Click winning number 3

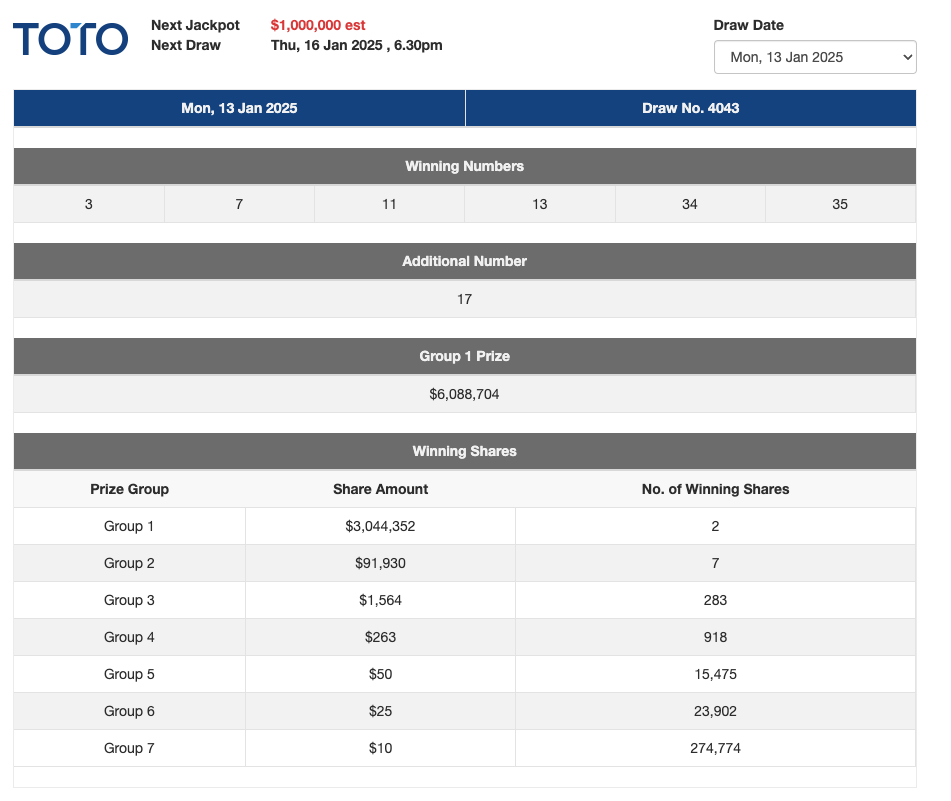88,204
